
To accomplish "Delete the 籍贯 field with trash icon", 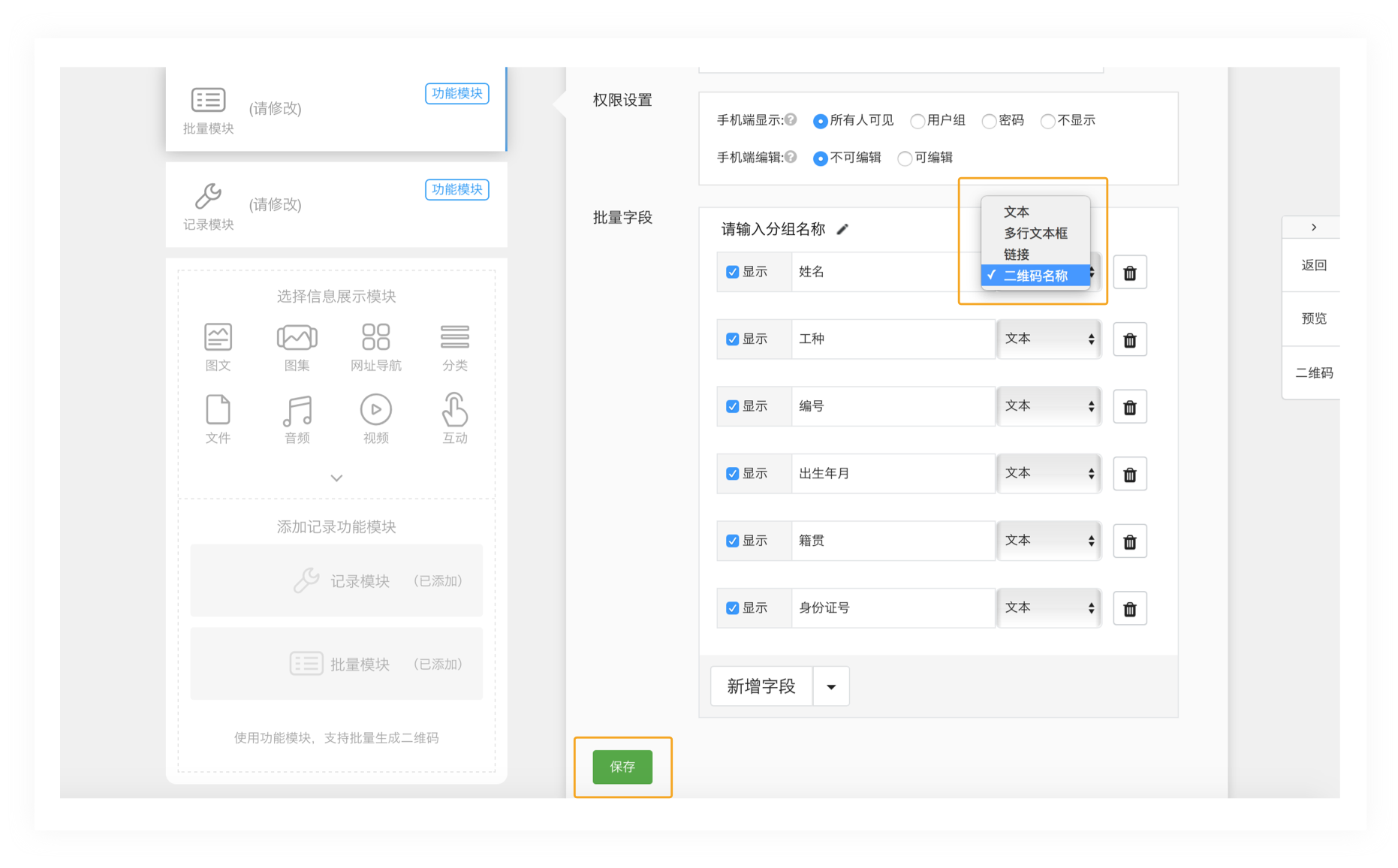I will point(1130,541).
